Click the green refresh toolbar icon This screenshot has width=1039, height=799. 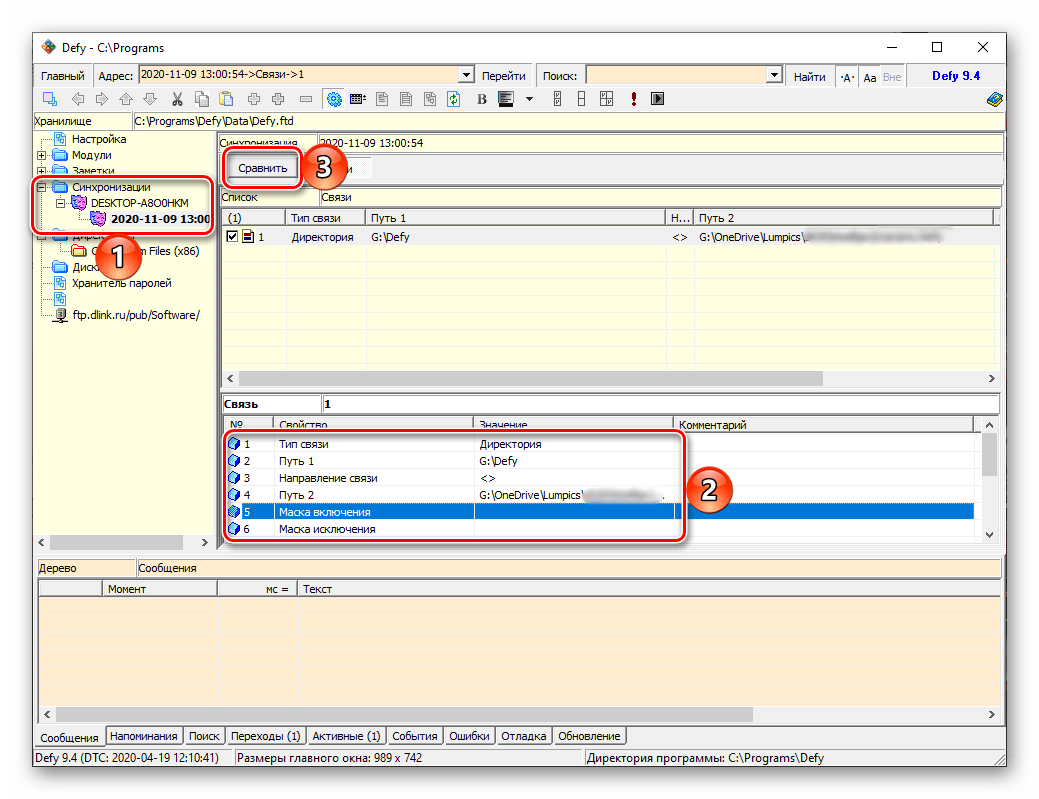tap(454, 99)
